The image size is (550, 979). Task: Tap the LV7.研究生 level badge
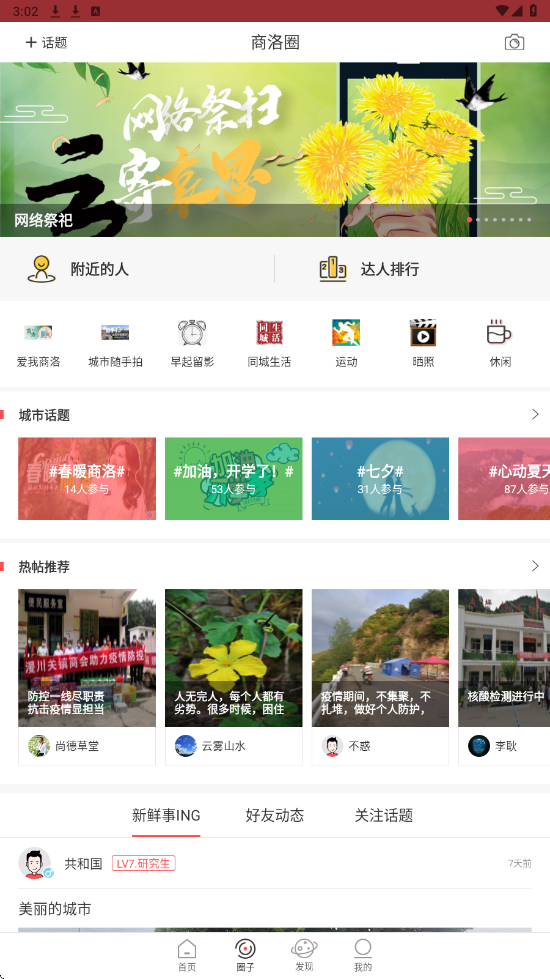click(144, 863)
